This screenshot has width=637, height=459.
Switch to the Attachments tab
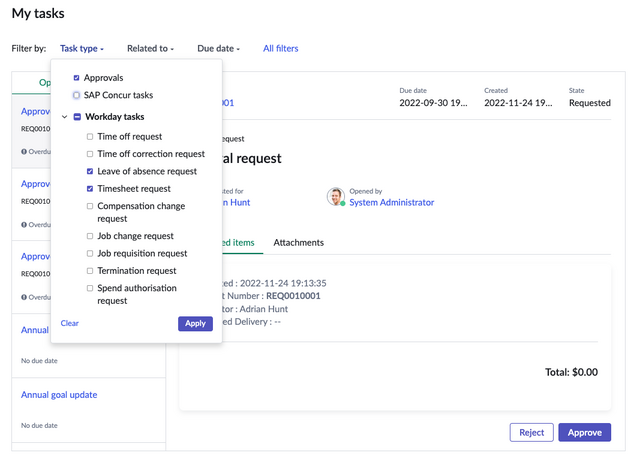coord(299,242)
